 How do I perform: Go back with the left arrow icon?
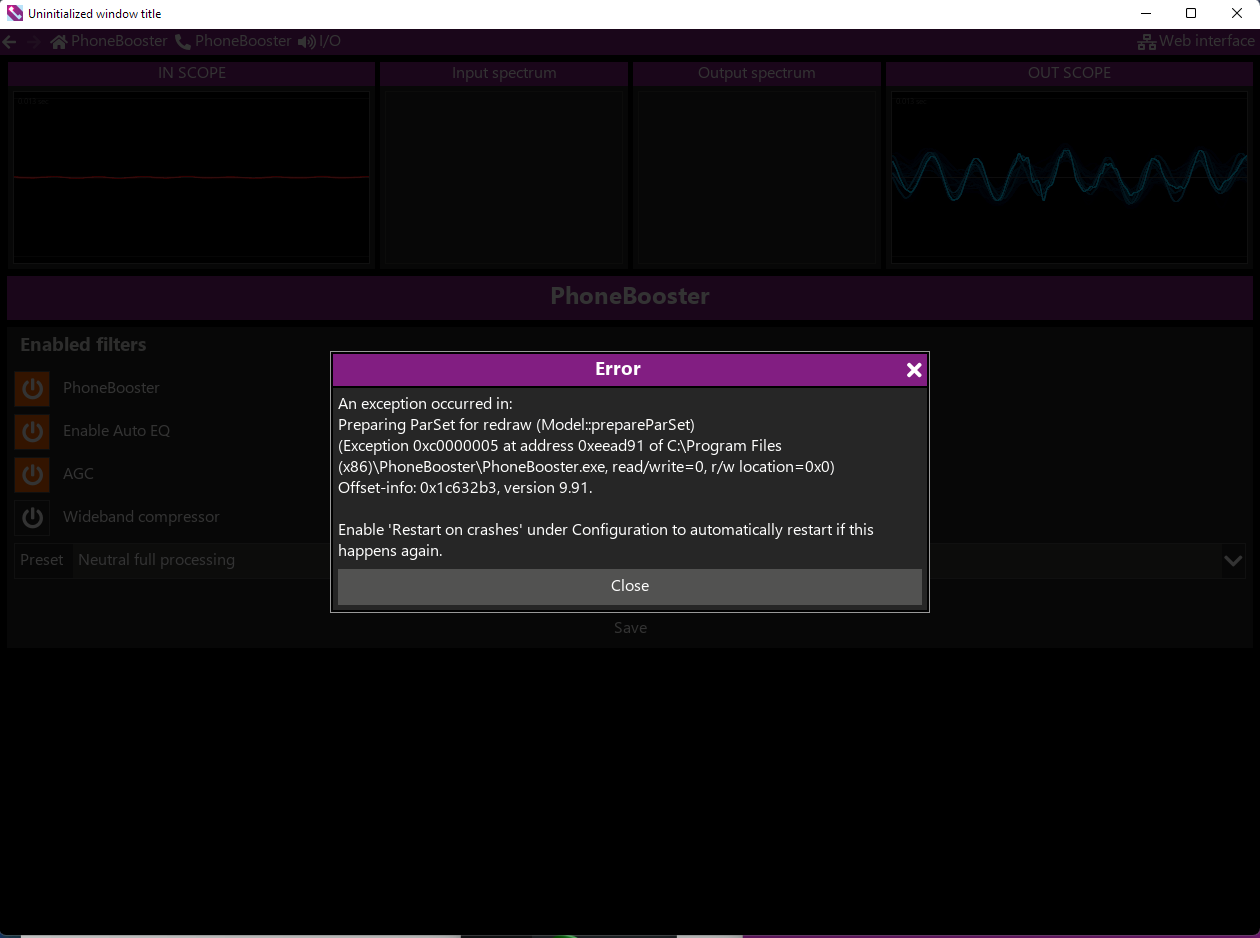pos(9,42)
